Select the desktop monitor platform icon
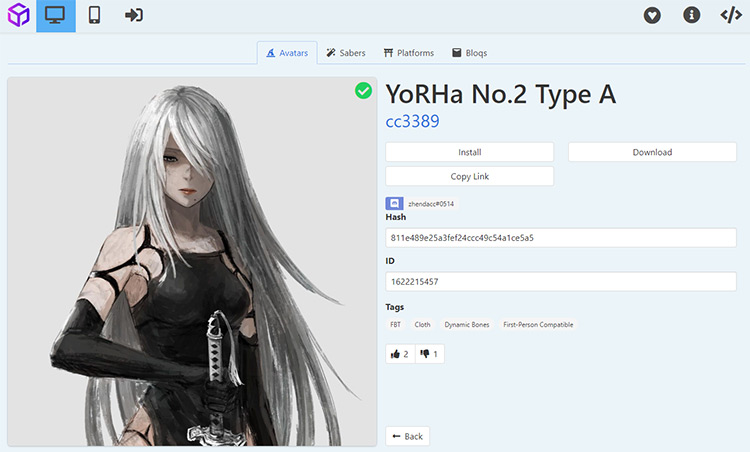 click(x=55, y=16)
